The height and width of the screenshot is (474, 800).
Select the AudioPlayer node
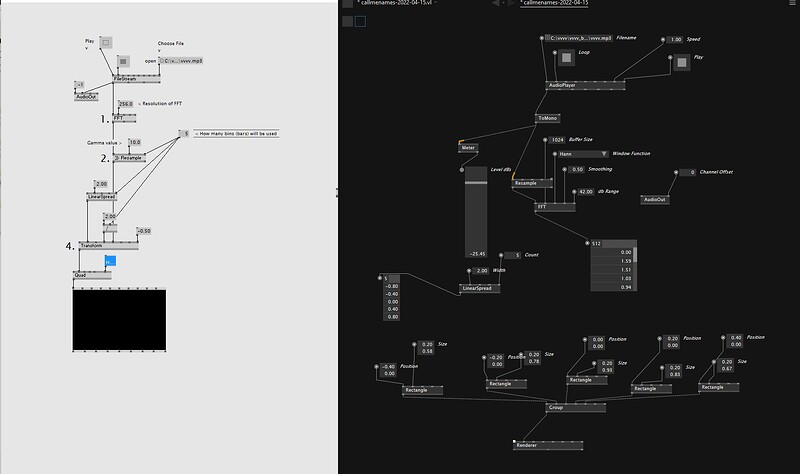point(585,85)
